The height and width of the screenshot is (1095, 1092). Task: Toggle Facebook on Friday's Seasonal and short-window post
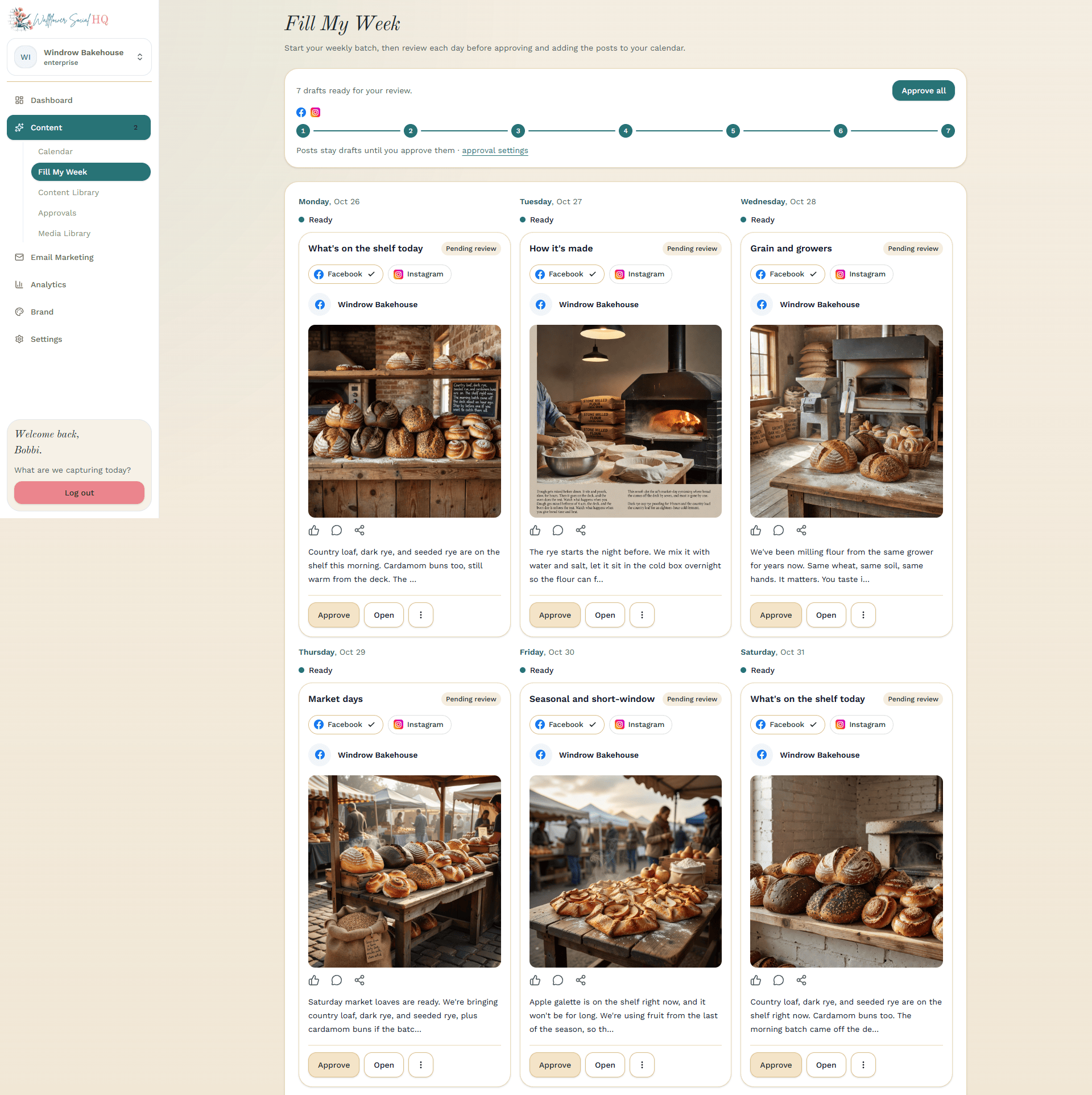tap(566, 725)
